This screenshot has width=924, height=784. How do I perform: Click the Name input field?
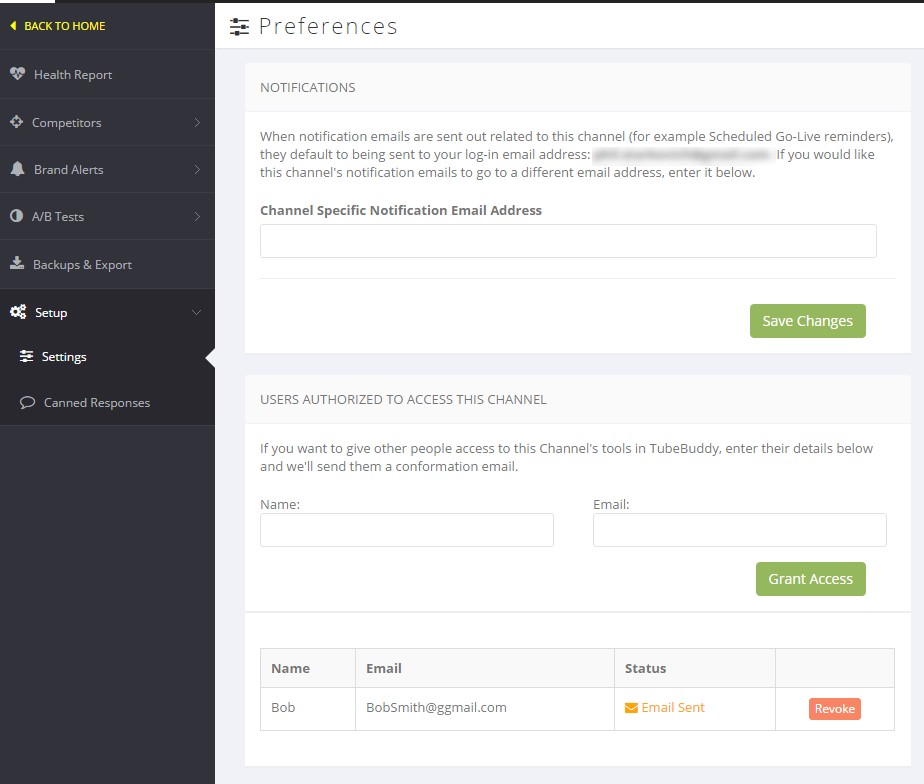tap(406, 530)
